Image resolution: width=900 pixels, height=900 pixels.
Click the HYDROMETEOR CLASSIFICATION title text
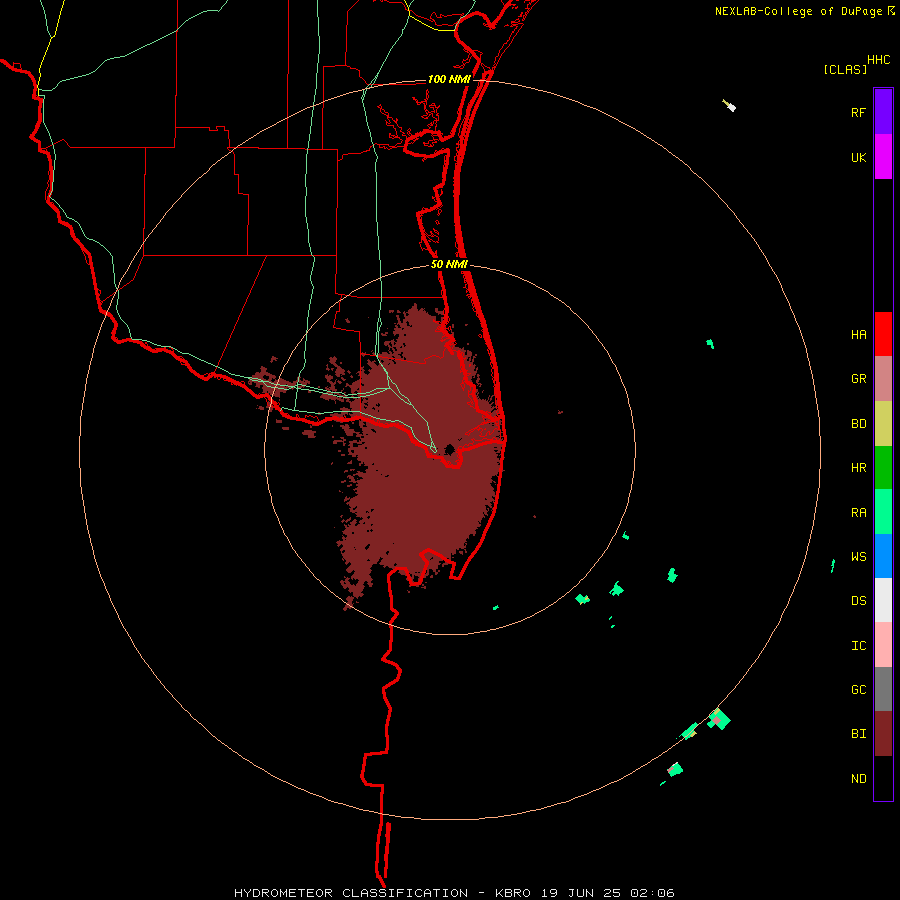[351, 893]
